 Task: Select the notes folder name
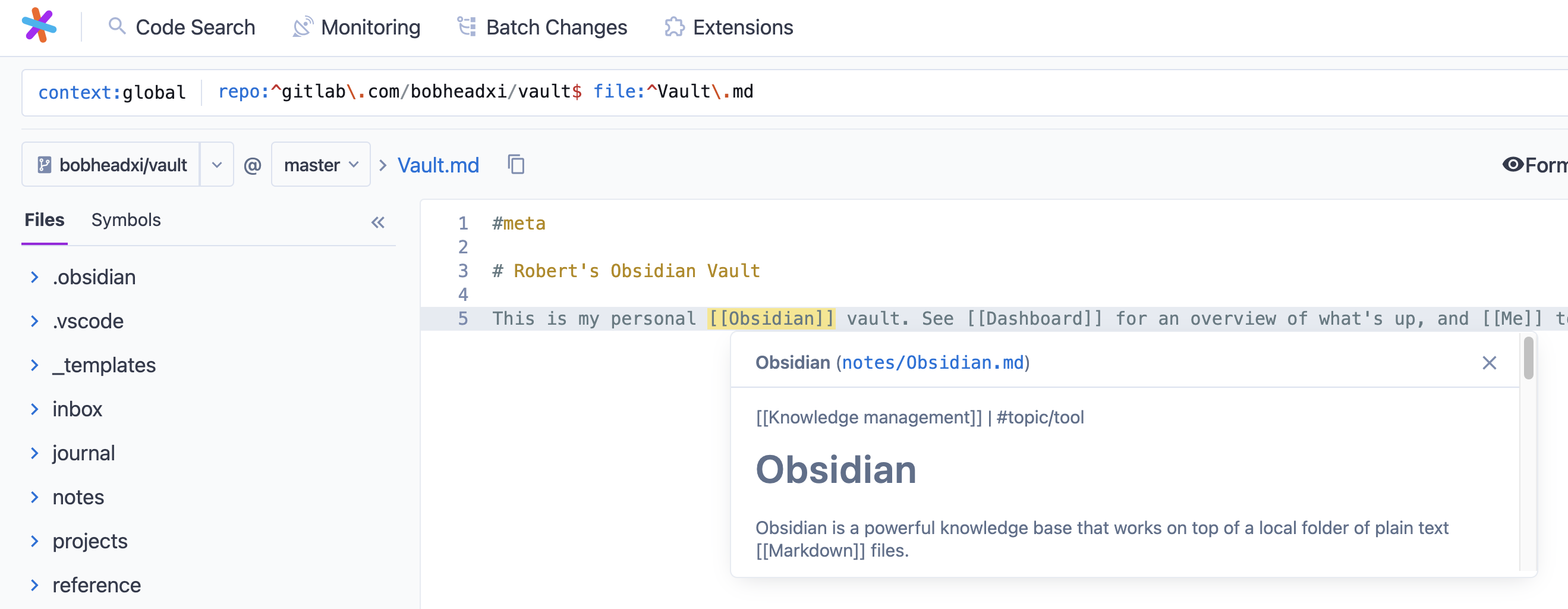78,497
